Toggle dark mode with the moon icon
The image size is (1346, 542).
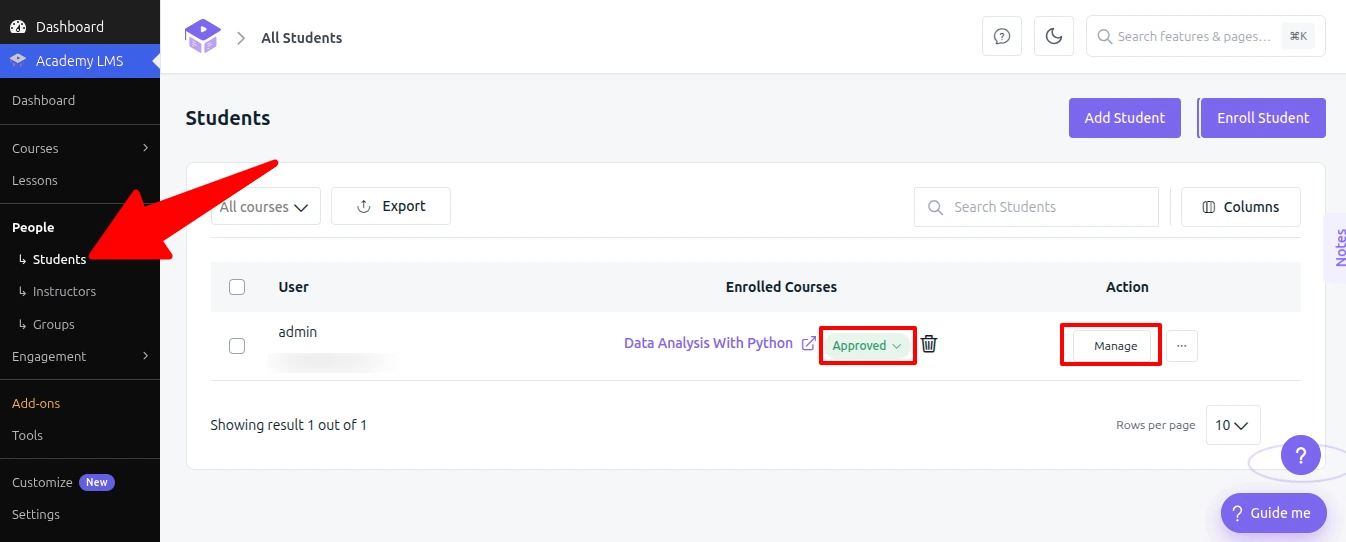[1053, 37]
